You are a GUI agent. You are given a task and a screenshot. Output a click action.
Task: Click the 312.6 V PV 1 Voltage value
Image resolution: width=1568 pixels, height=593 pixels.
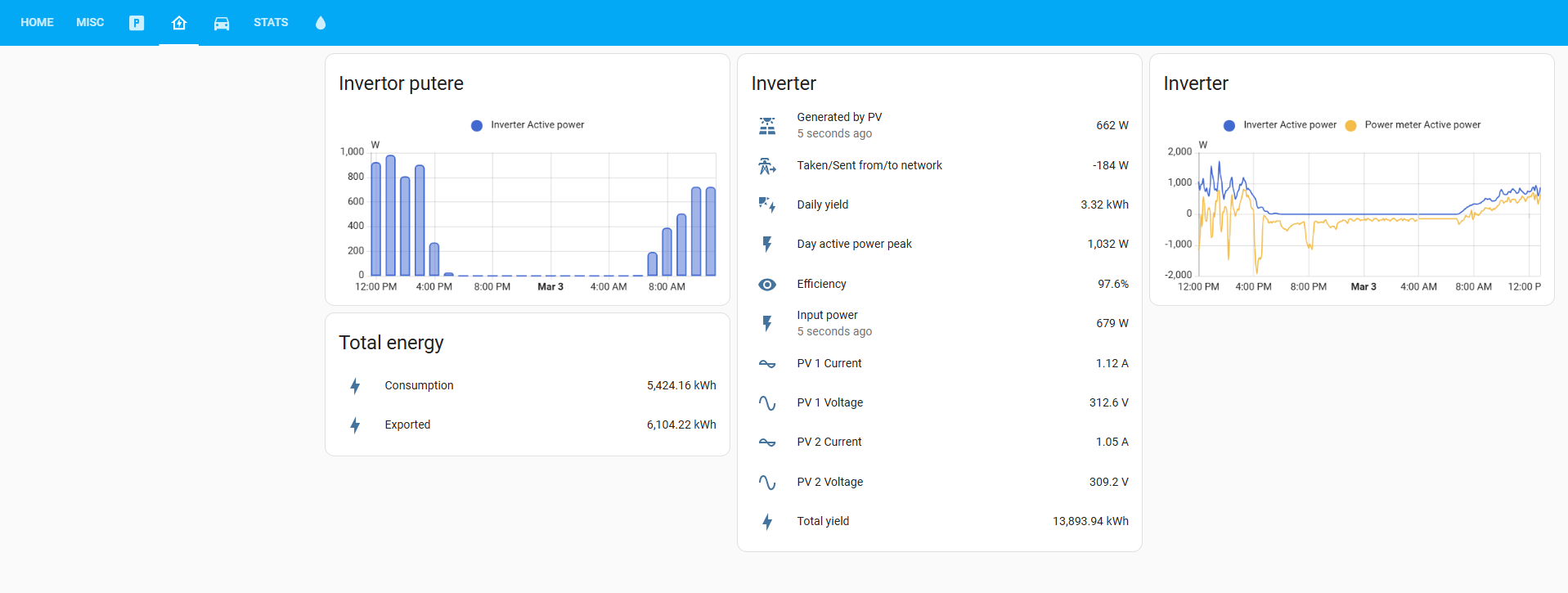[1108, 403]
